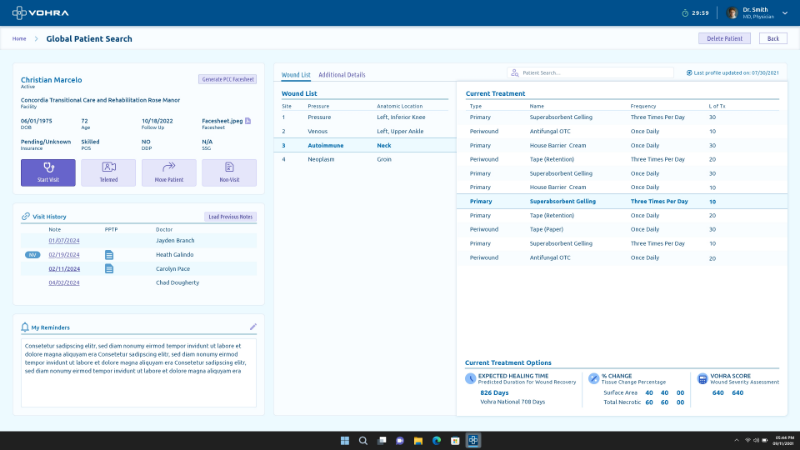The image size is (800, 450).
Task: Open the 01/07/2024 visit note link
Action: click(x=63, y=240)
